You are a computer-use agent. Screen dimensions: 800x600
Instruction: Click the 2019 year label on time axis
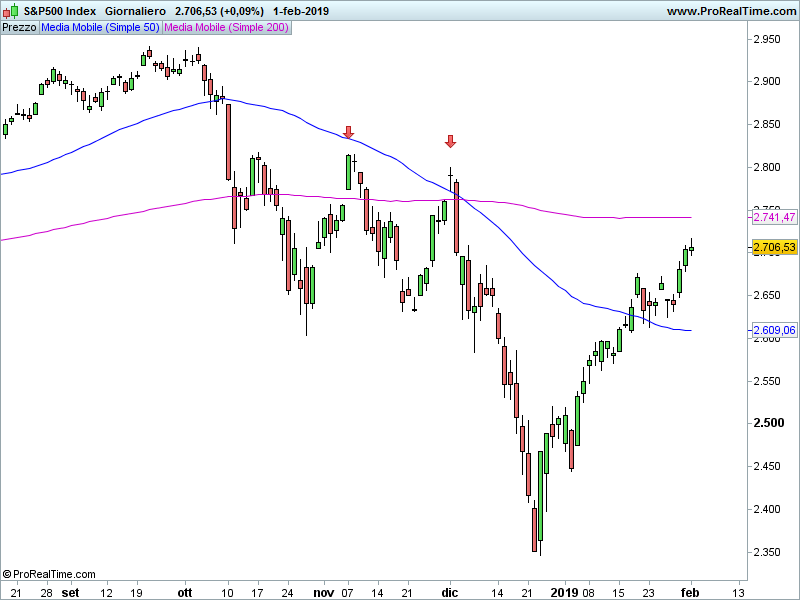pyautogui.click(x=564, y=593)
